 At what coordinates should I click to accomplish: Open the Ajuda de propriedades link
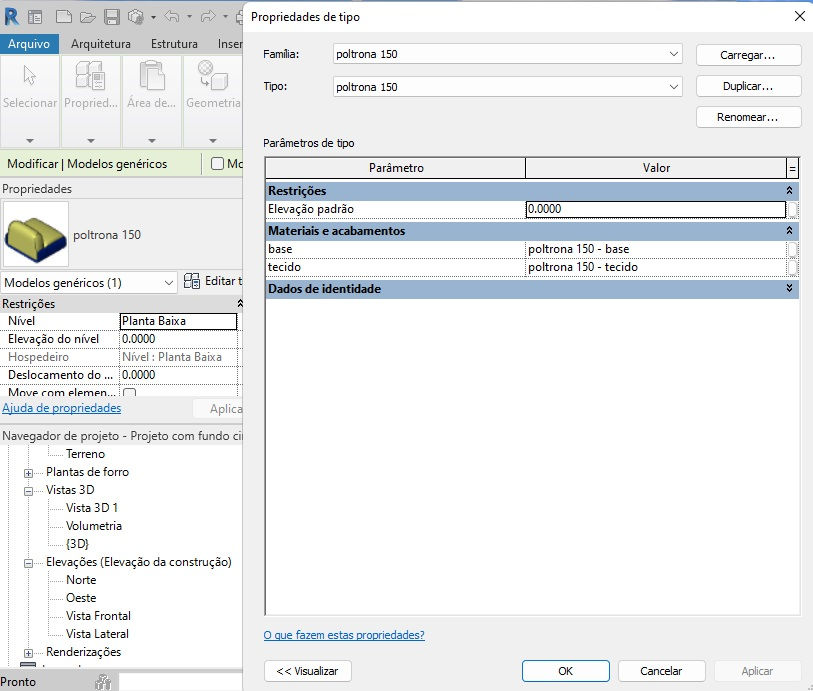pyautogui.click(x=62, y=408)
